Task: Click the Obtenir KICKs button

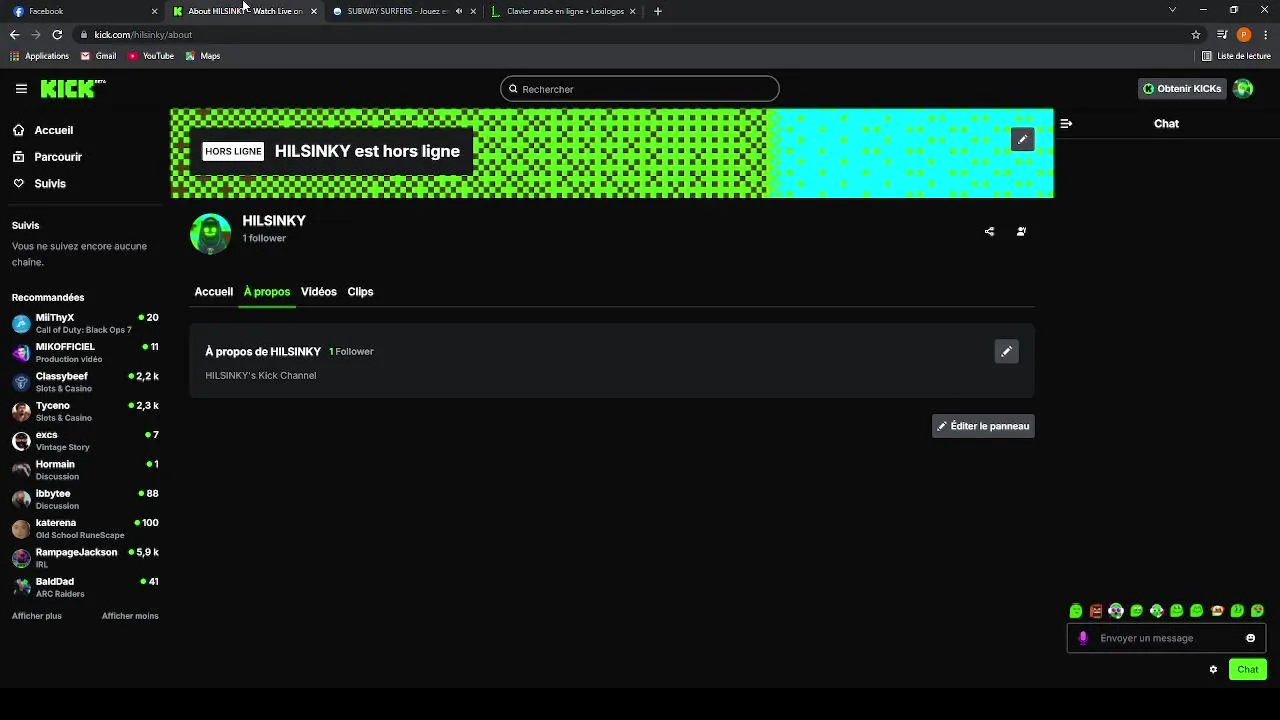Action: [x=1182, y=89]
